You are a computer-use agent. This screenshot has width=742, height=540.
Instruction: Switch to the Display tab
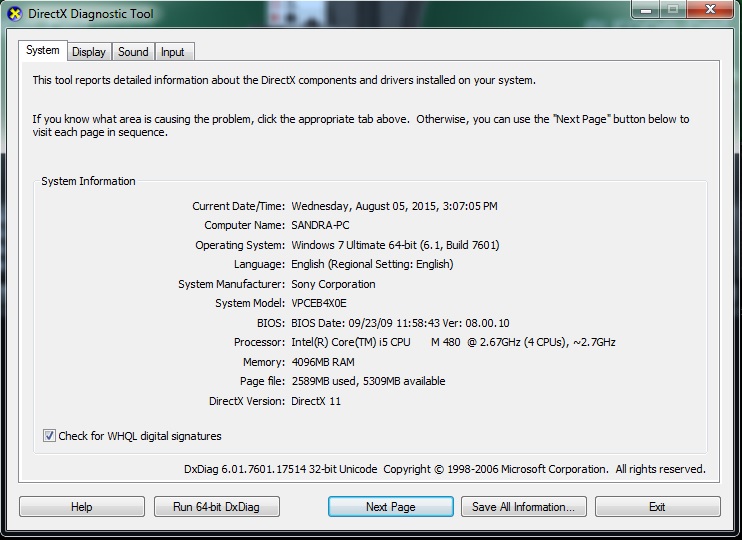click(x=89, y=52)
